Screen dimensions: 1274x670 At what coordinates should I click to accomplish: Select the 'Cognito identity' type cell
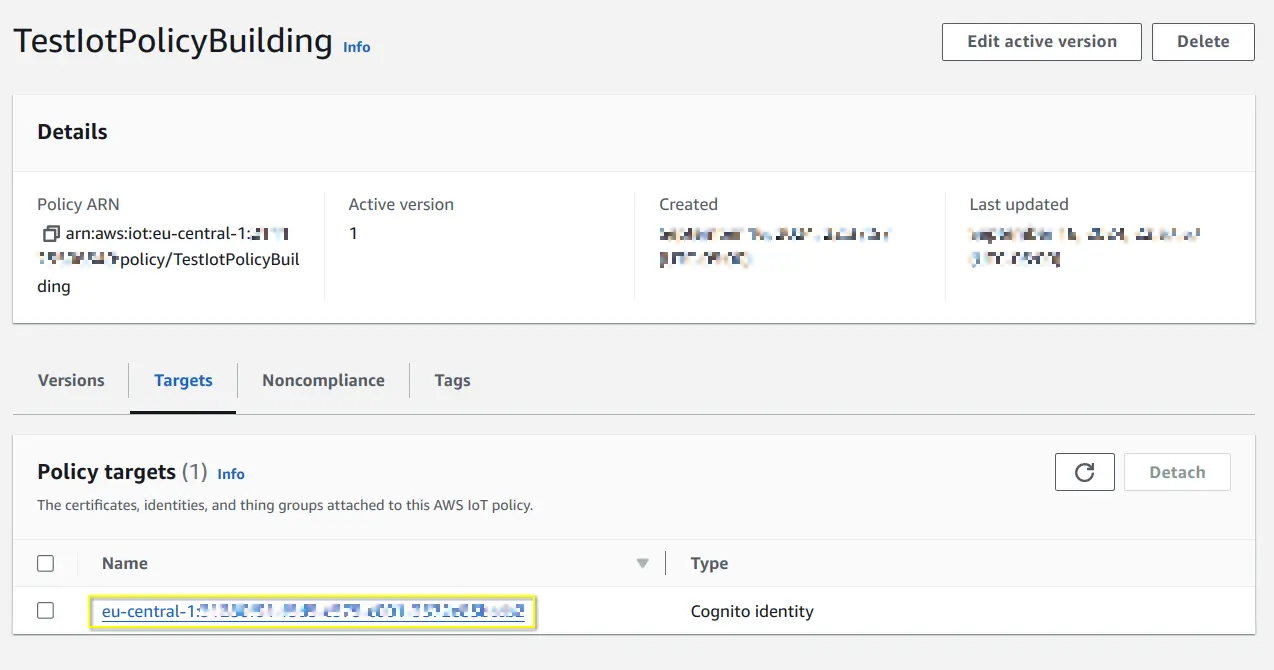pos(752,611)
